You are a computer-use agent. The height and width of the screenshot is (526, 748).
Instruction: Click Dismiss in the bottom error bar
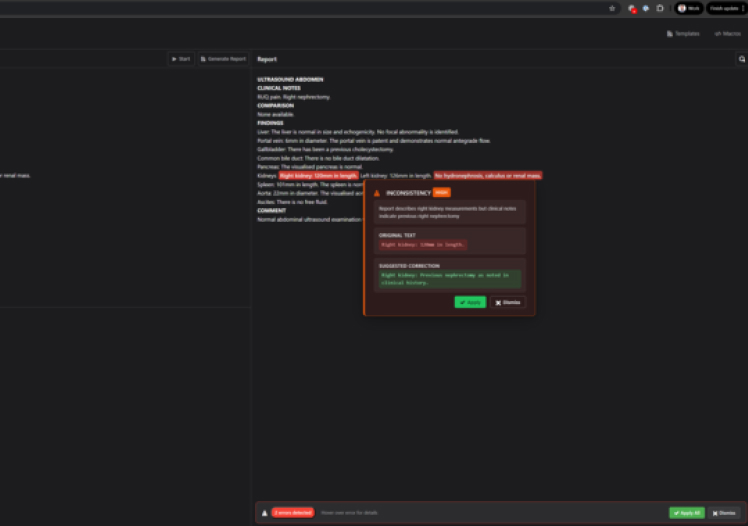(724, 512)
